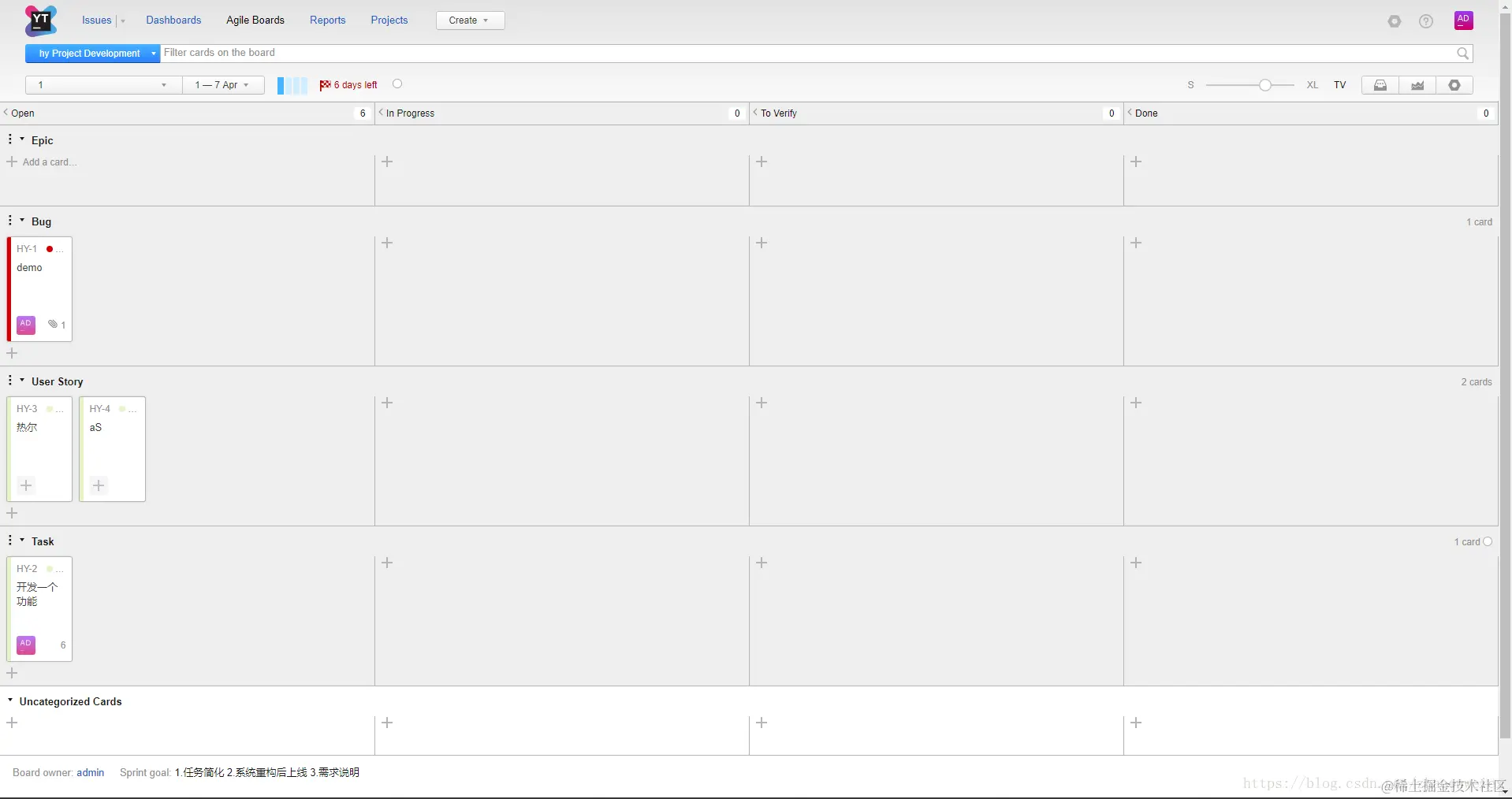Open the Issues menu
This screenshot has height=799, width=1512.
[x=97, y=20]
